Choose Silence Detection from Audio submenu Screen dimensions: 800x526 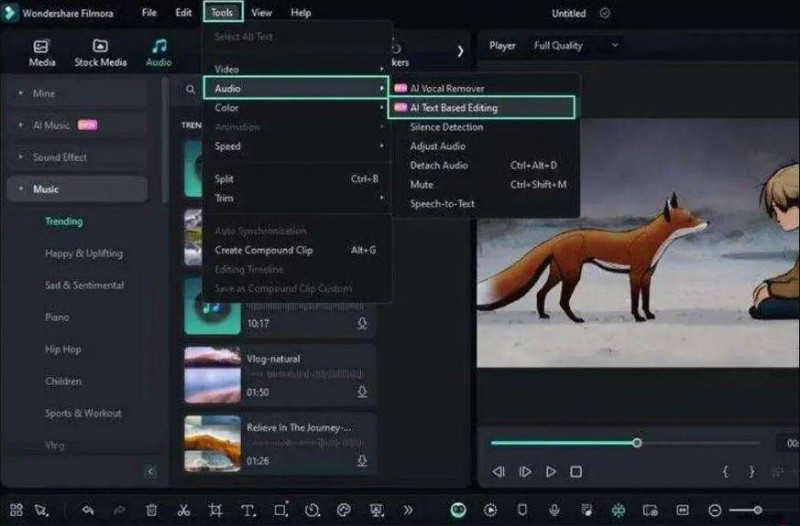(446, 127)
